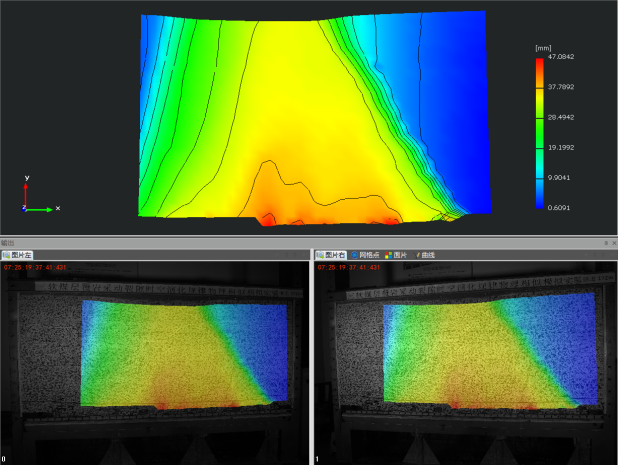Close the 输出 panel with its X icon
The height and width of the screenshot is (465, 618).
613,243
